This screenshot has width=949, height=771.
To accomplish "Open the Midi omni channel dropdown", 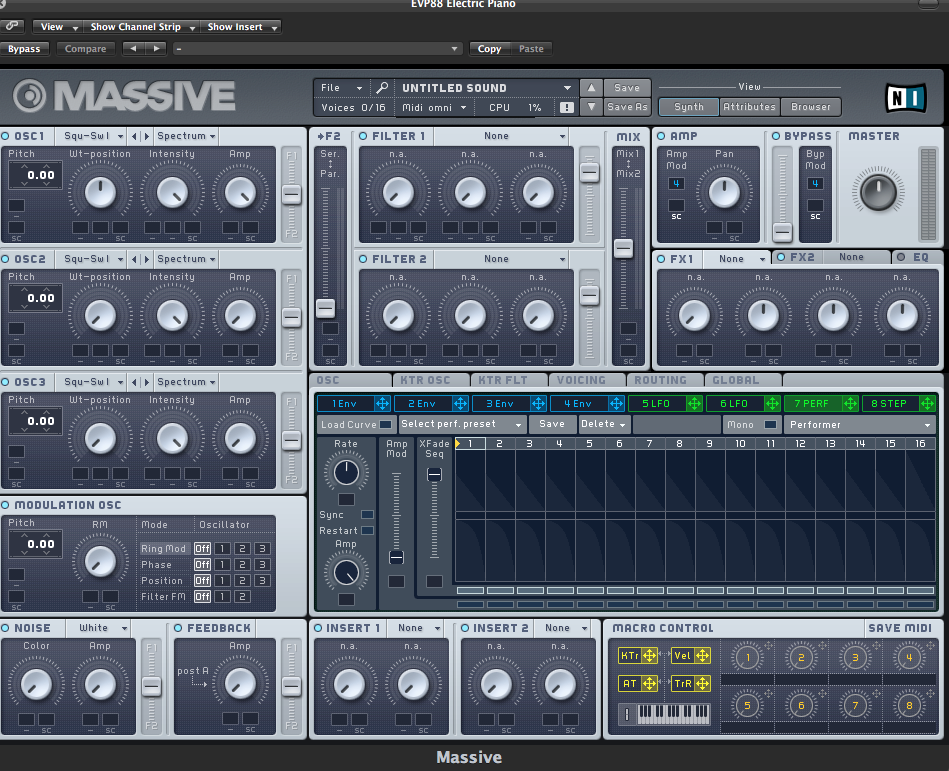I will pos(434,107).
